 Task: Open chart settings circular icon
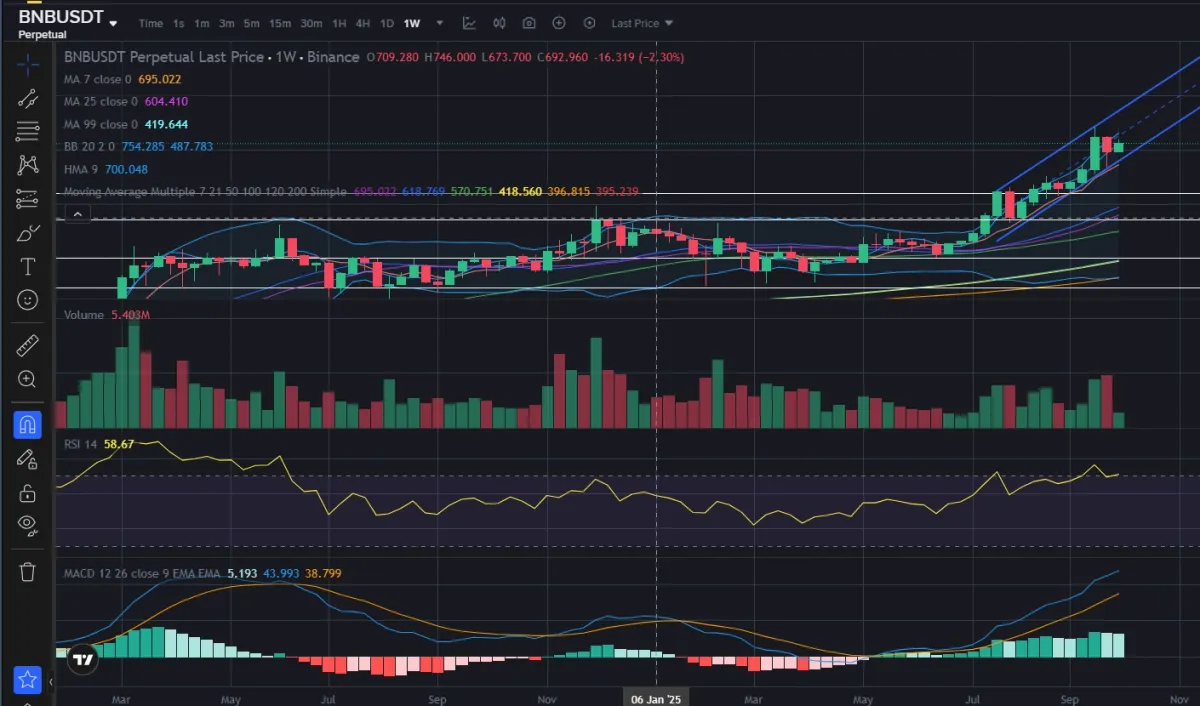589,23
